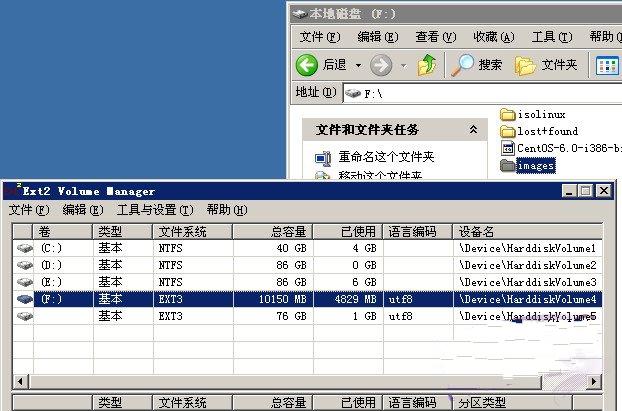
Task: Open Tools and Settings (工具与设置) menu
Action: click(x=155, y=210)
